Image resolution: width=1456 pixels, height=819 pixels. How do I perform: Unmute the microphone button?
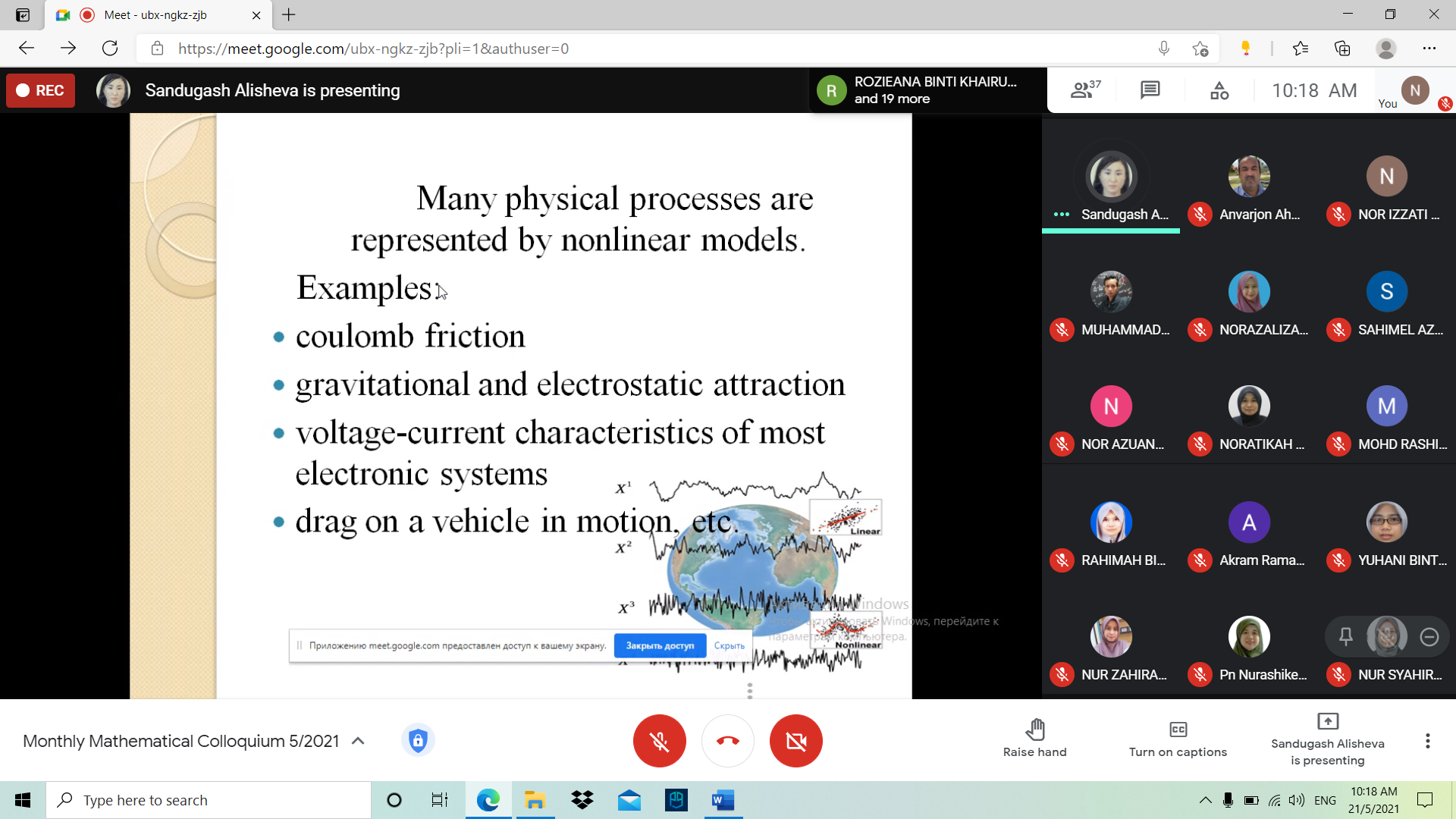[x=659, y=741]
